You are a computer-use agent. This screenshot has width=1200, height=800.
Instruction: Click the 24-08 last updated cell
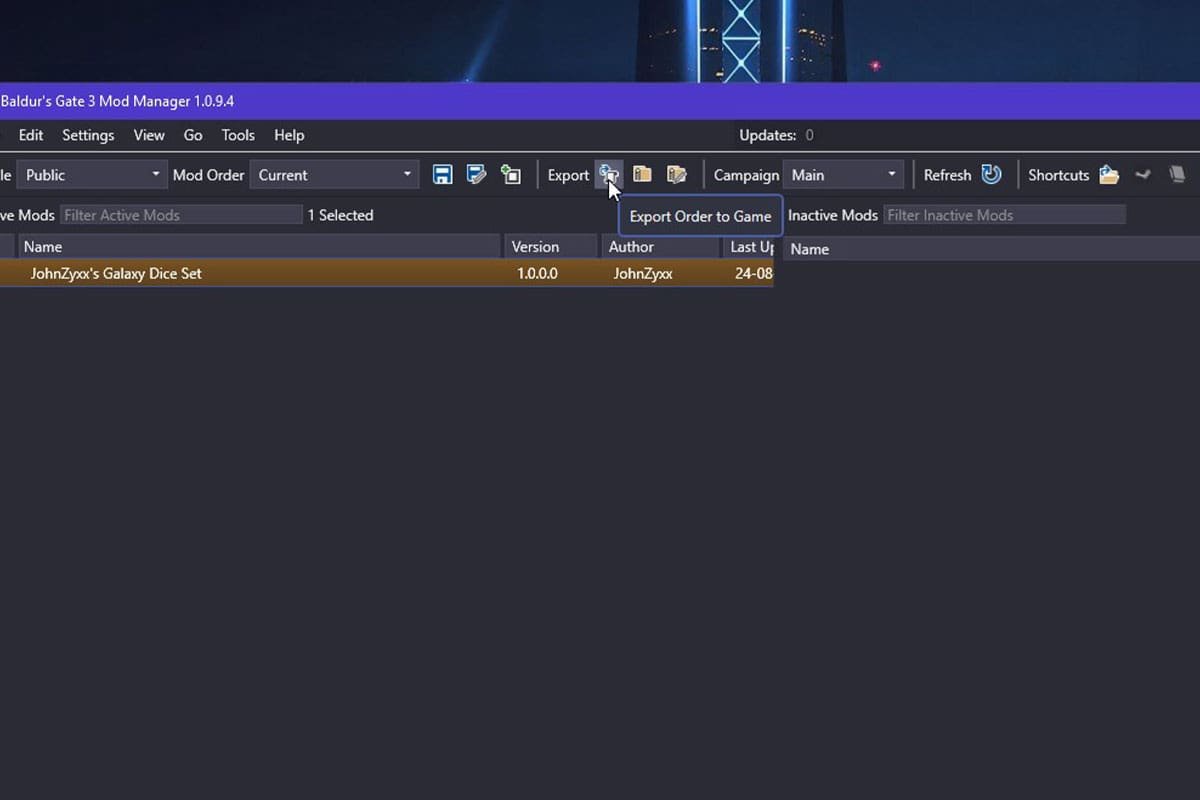coord(753,273)
